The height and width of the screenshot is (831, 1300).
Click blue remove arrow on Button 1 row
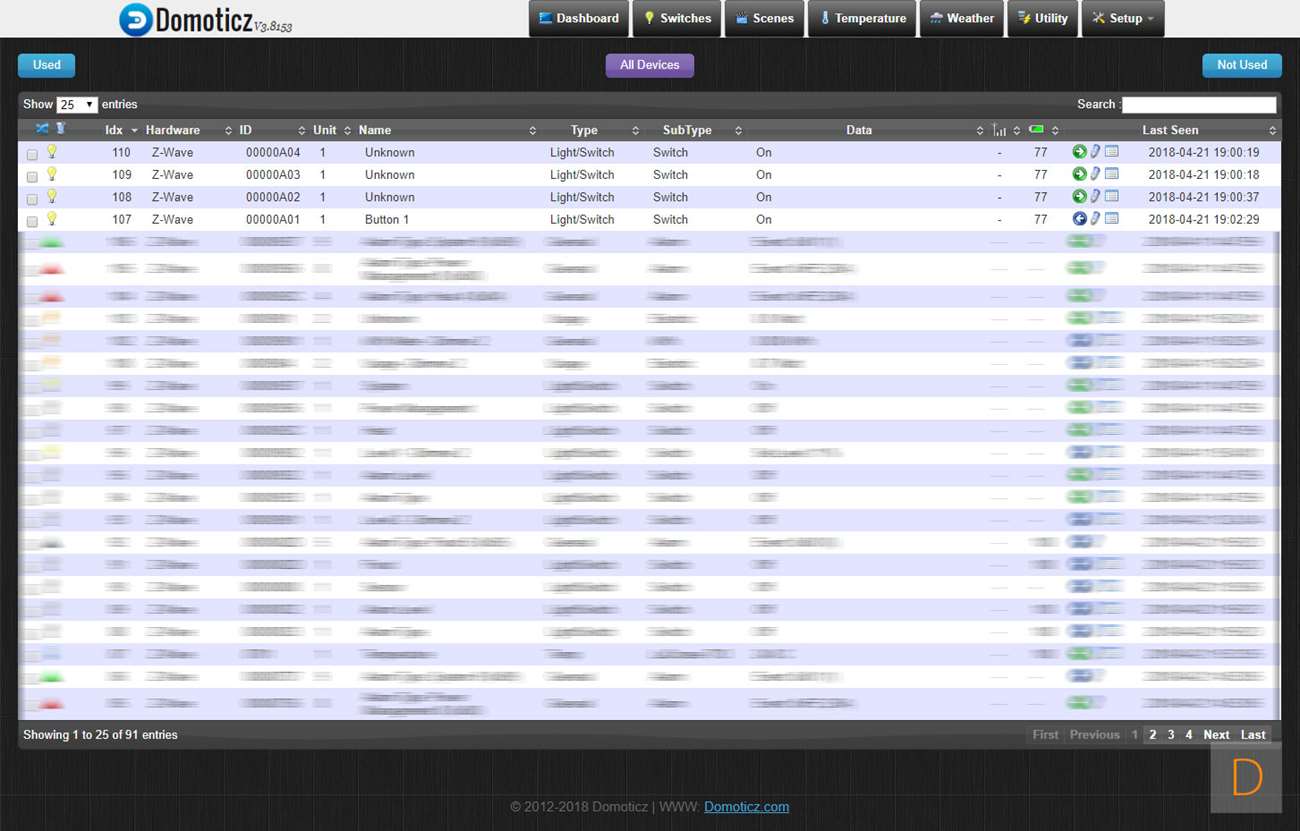[x=1079, y=219]
